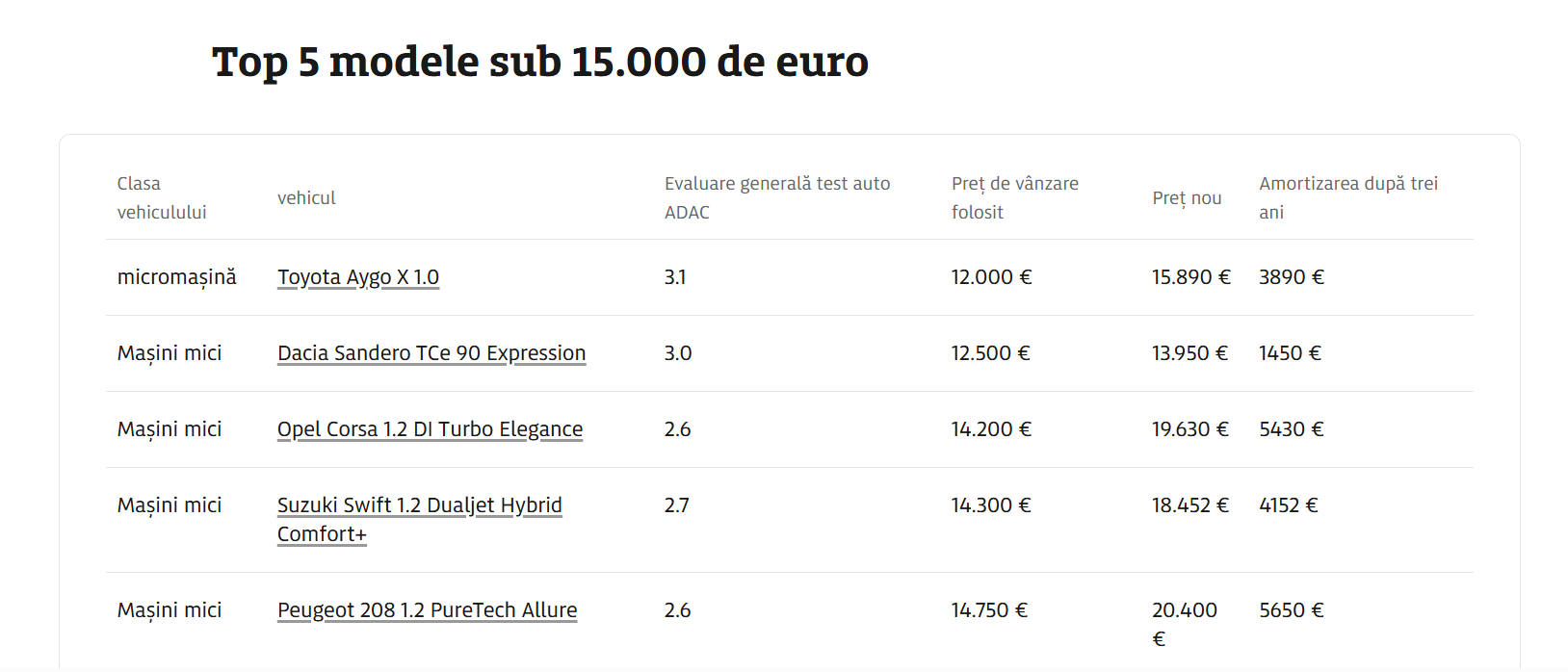Click the "Preț de vânzare folosit" column header

1014,197
